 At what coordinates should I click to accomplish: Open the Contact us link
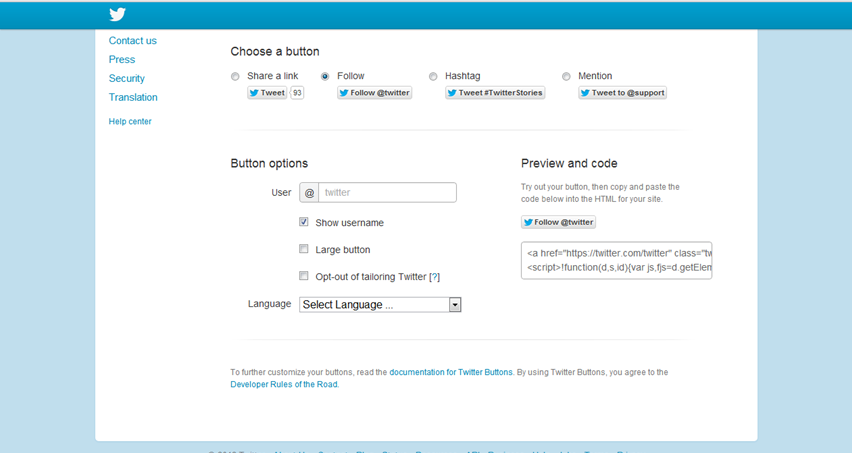(x=133, y=41)
